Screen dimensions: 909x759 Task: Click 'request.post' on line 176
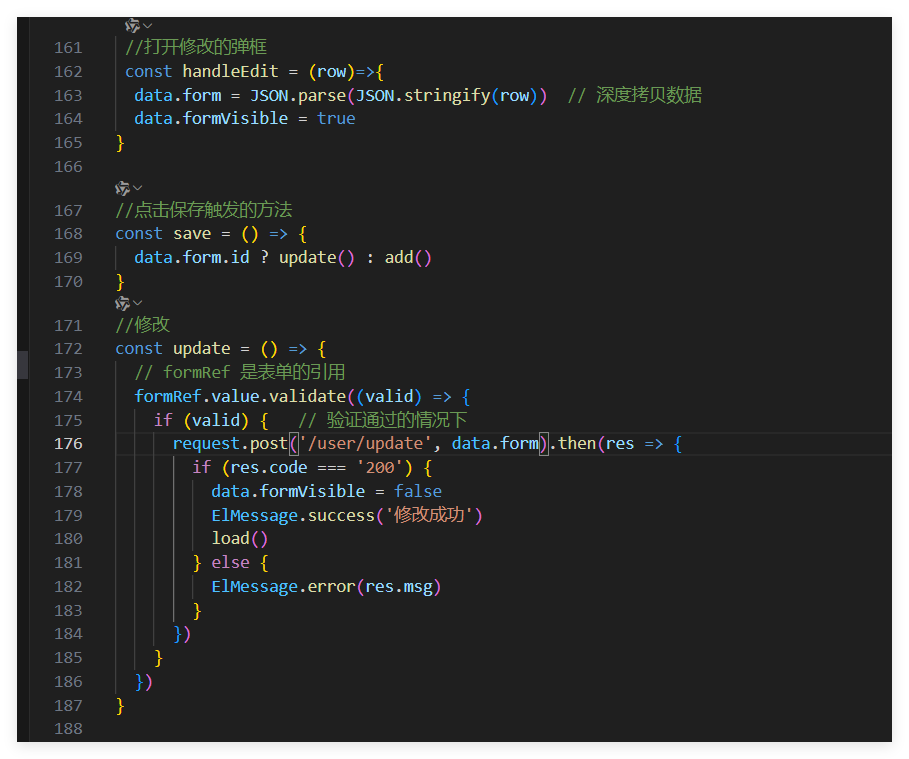pyautogui.click(x=230, y=444)
